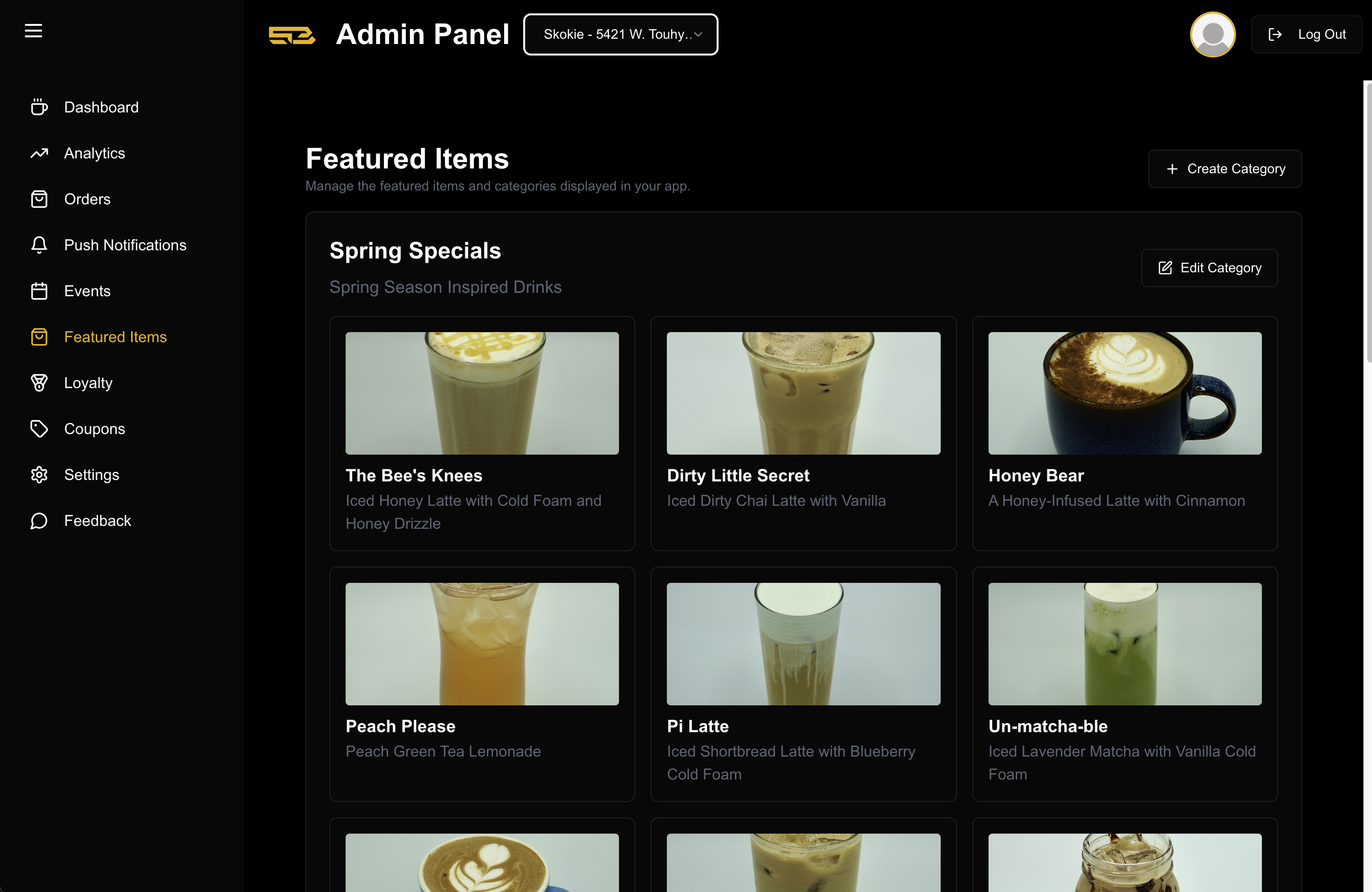Open the Skokie location dropdown

click(620, 34)
